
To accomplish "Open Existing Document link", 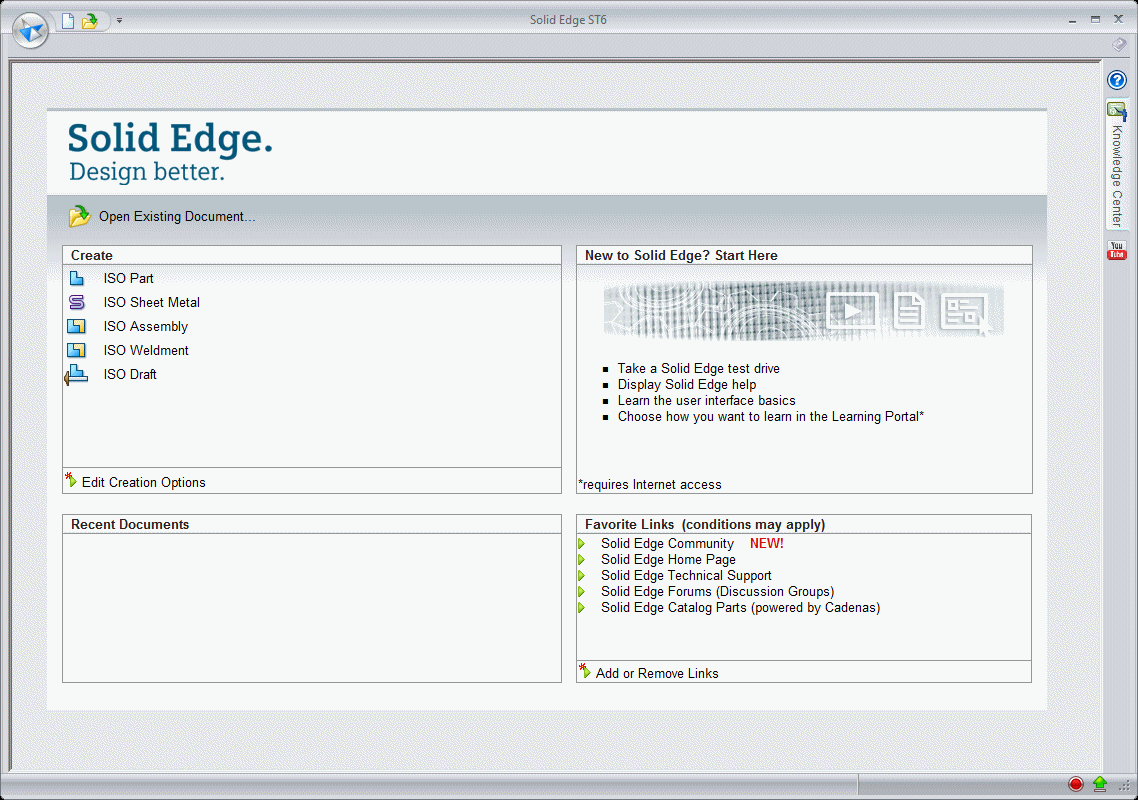I will pyautogui.click(x=177, y=216).
